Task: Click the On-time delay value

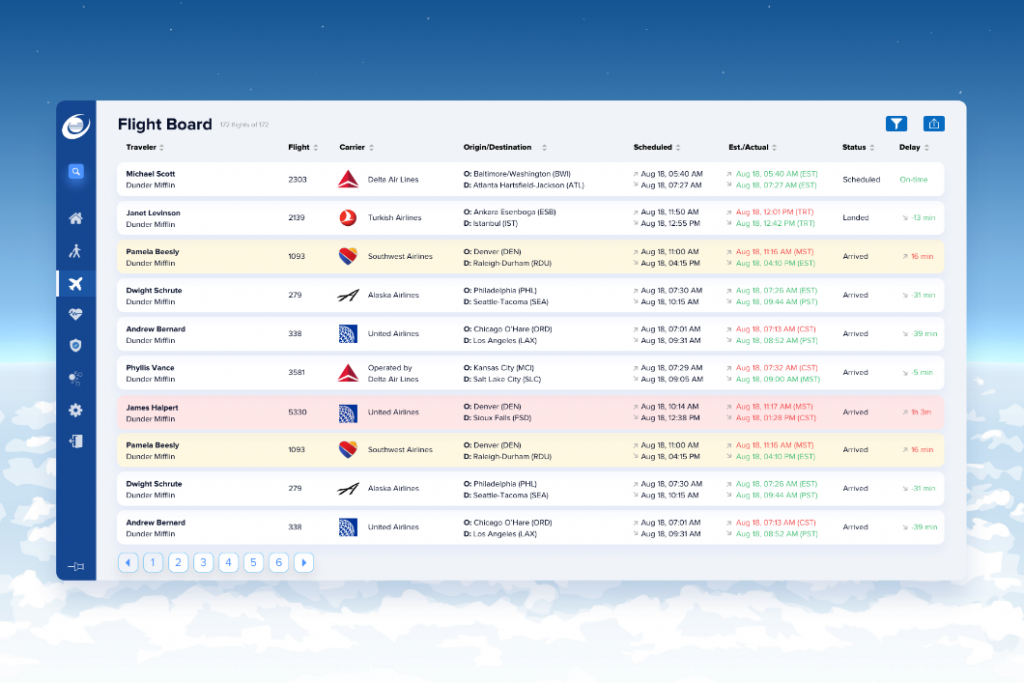Action: (914, 180)
